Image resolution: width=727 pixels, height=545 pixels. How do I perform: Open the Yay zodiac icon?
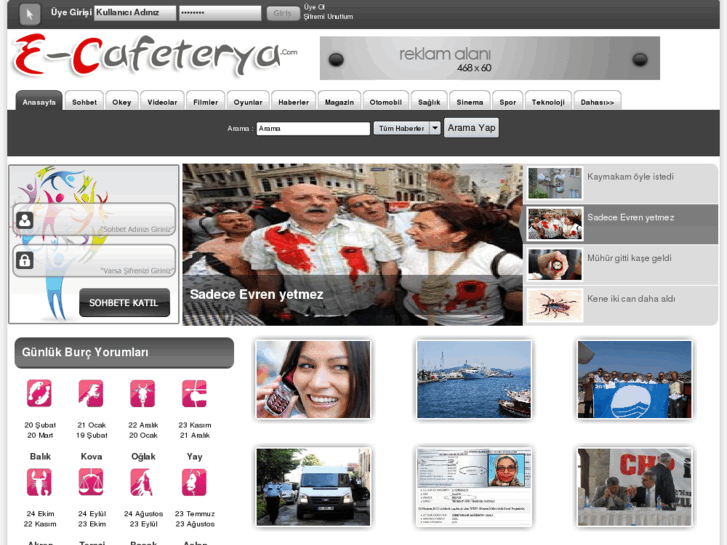click(194, 393)
